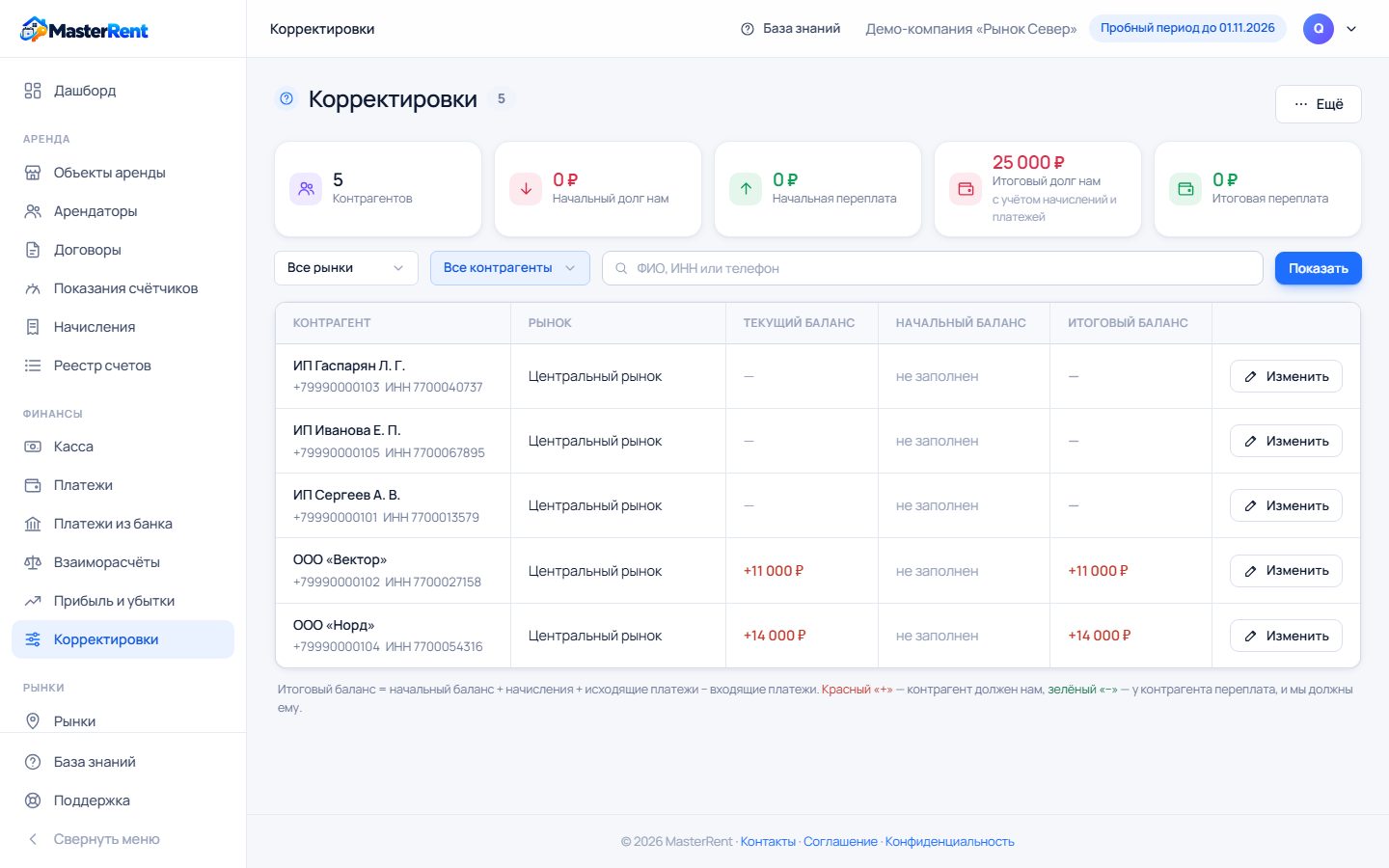Click the Рынки map pin icon
Viewport: 1389px width, 868px height.
[33, 721]
